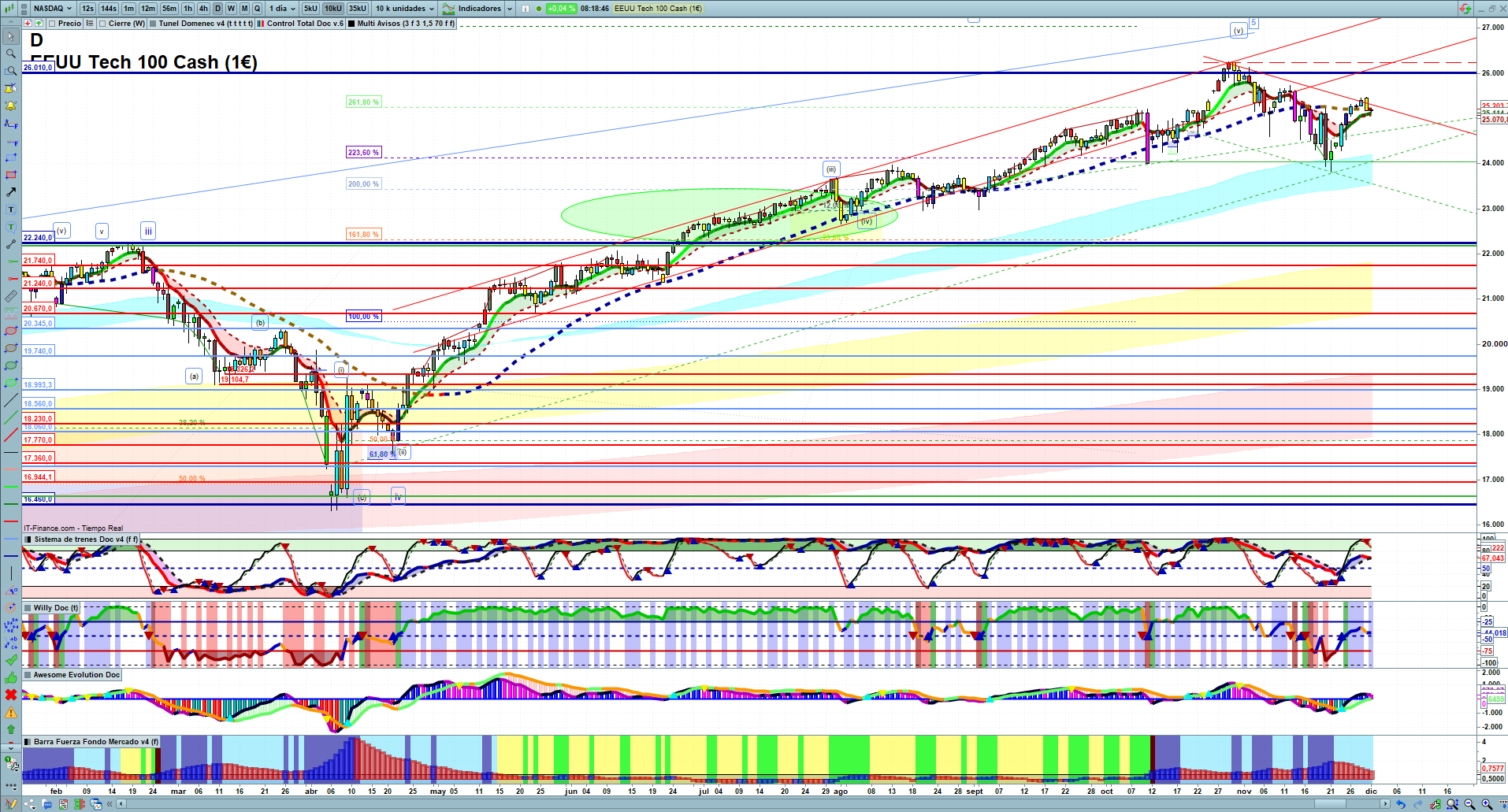Viewport: 1508px width, 812px height.
Task: Switch timeframe to 1h
Action: [x=188, y=9]
